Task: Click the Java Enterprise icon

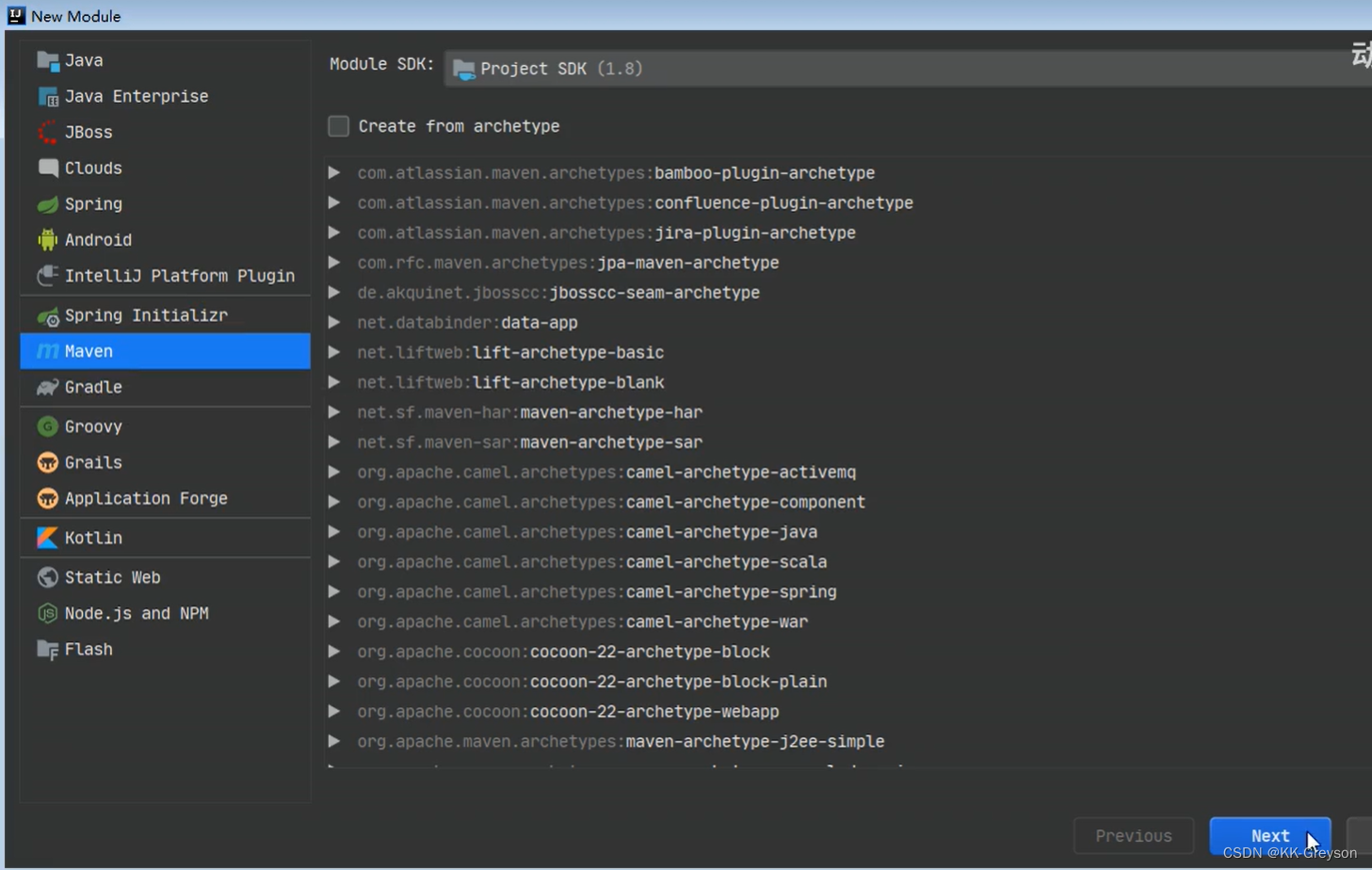Action: (x=47, y=97)
